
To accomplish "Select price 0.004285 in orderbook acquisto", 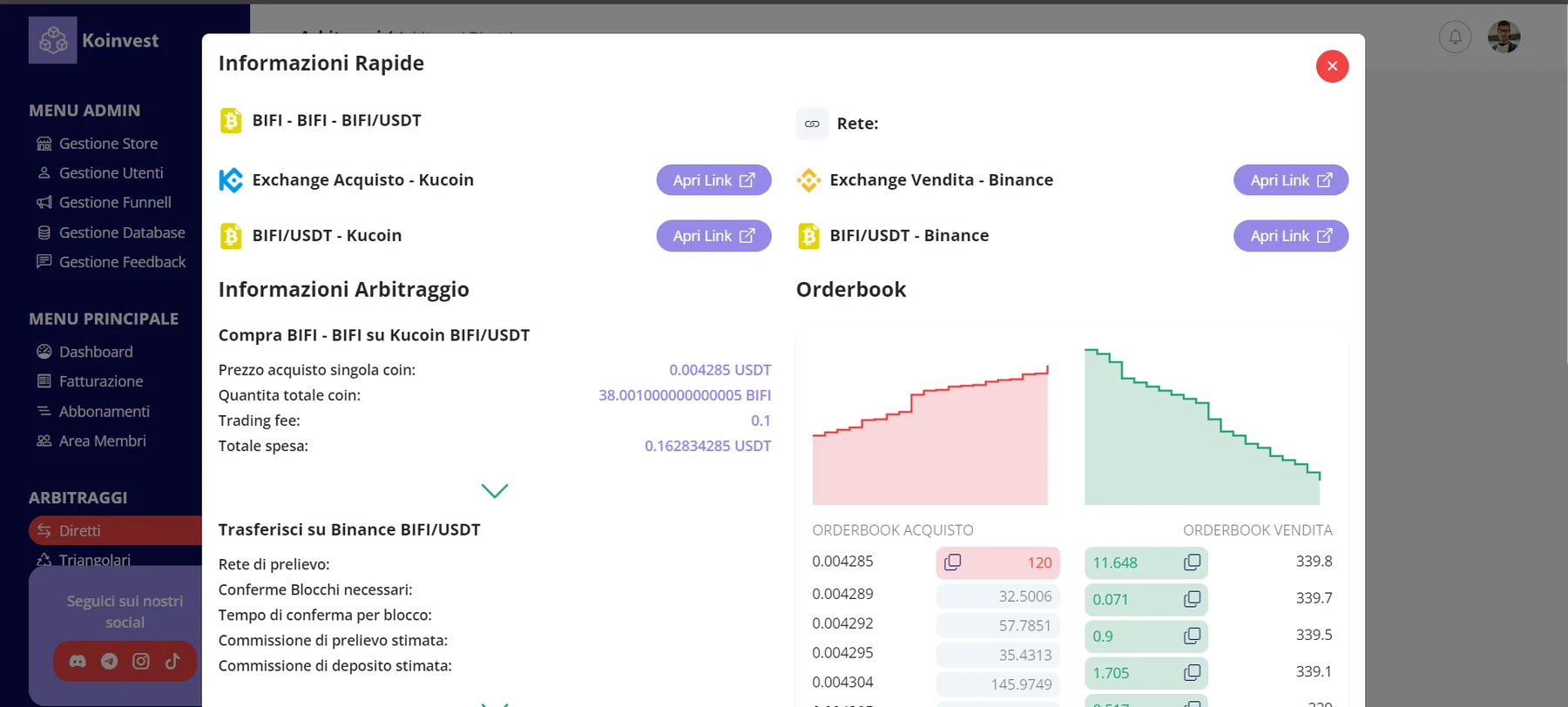I will point(842,562).
